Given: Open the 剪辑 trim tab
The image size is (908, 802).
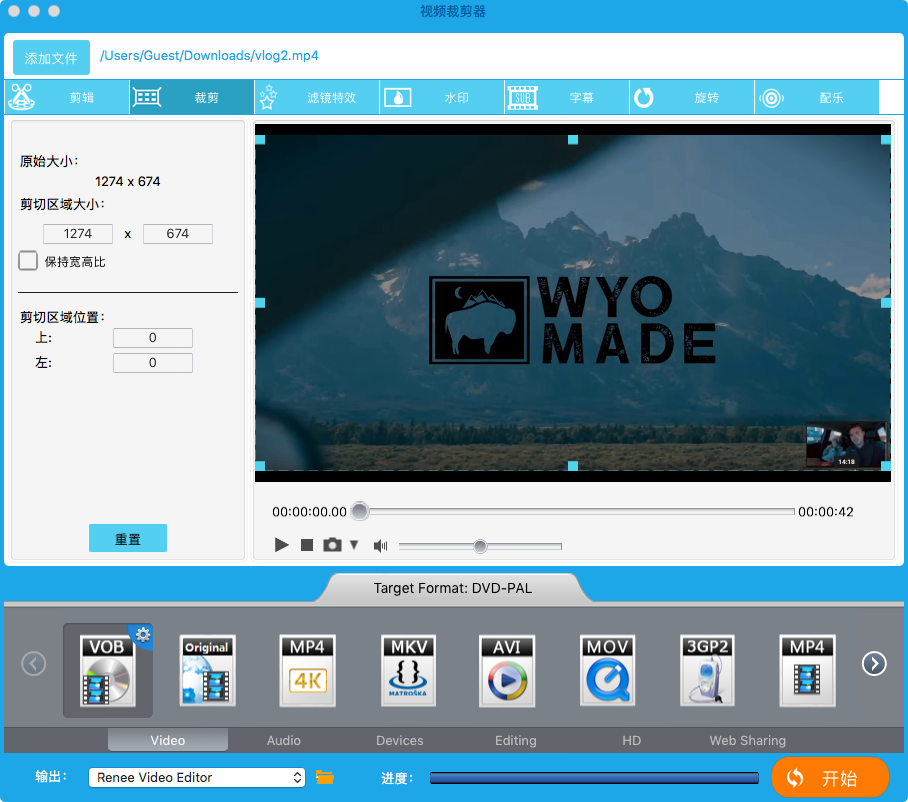Looking at the screenshot, I should point(67,97).
